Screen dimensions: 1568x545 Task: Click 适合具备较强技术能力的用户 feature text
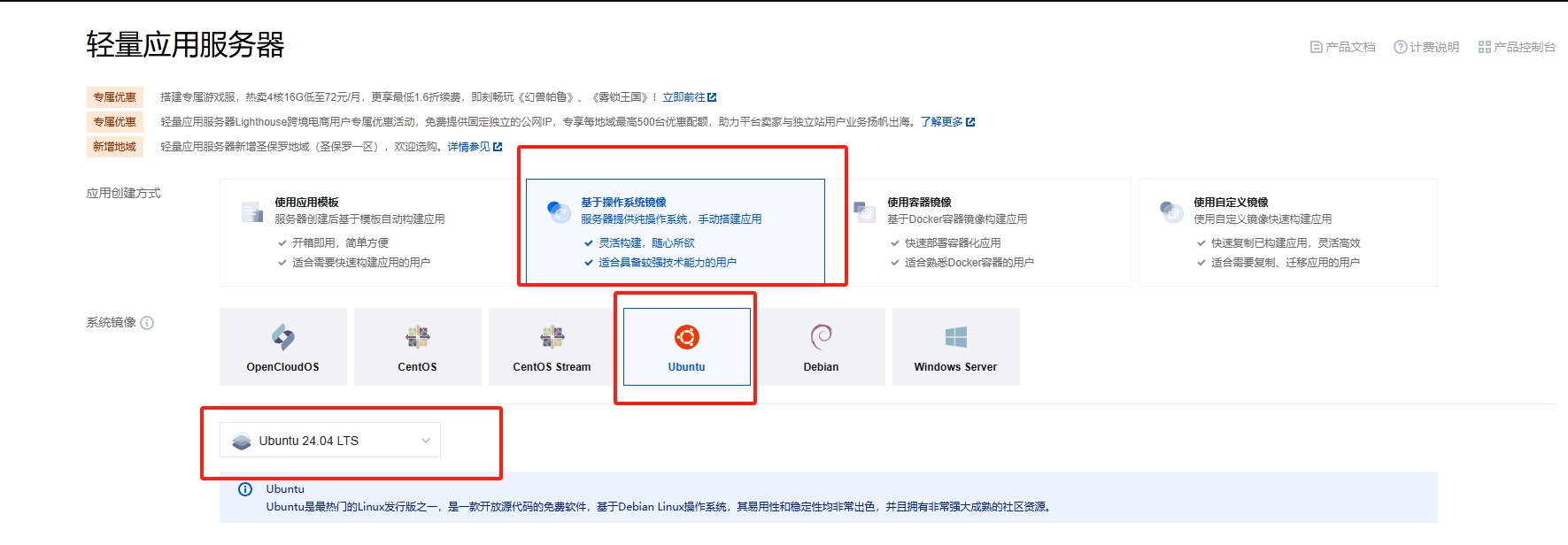[668, 262]
